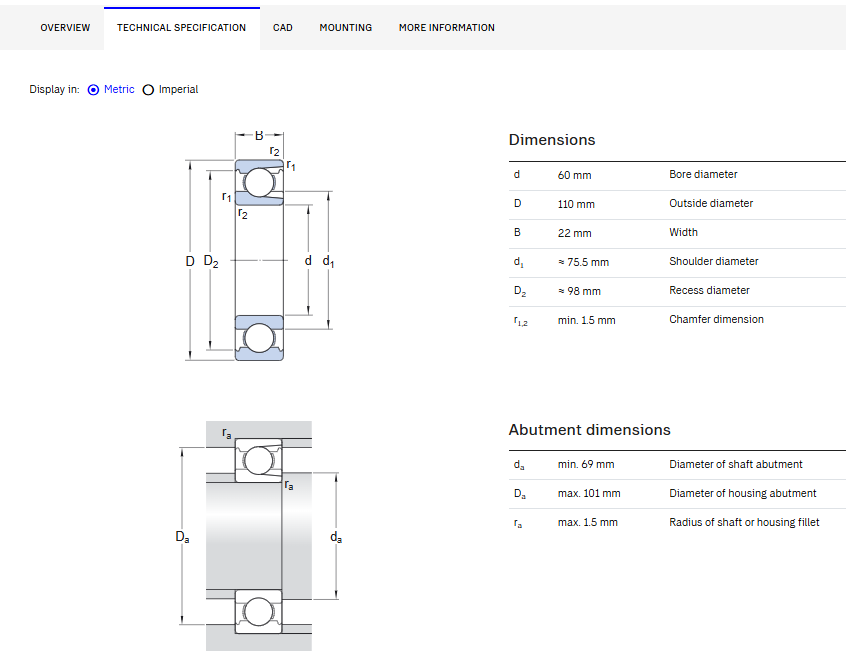Click the abutment dimensions mounting diagram

[x=260, y=536]
